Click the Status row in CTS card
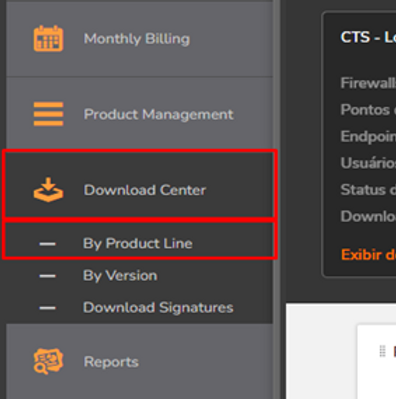This screenshot has height=399, width=396. pyautogui.click(x=368, y=190)
